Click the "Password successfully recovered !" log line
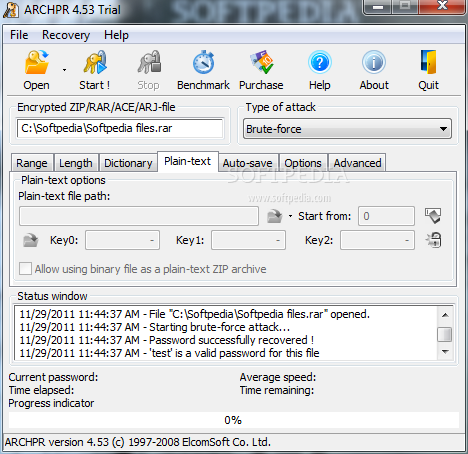 click(167, 340)
